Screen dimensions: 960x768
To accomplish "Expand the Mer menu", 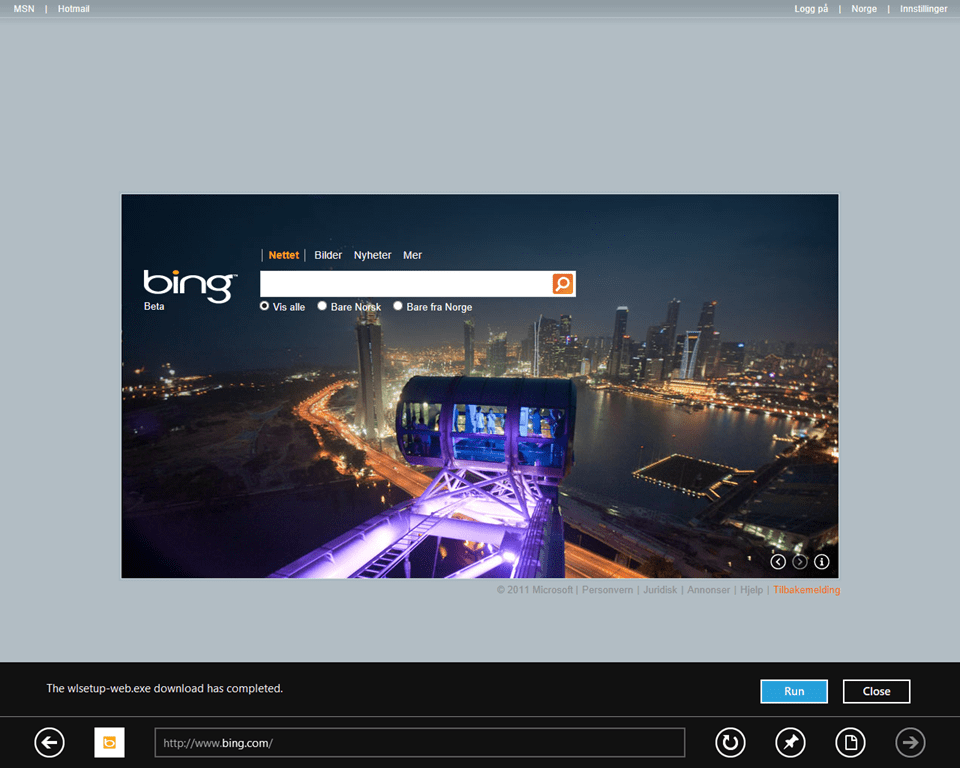I will [412, 255].
